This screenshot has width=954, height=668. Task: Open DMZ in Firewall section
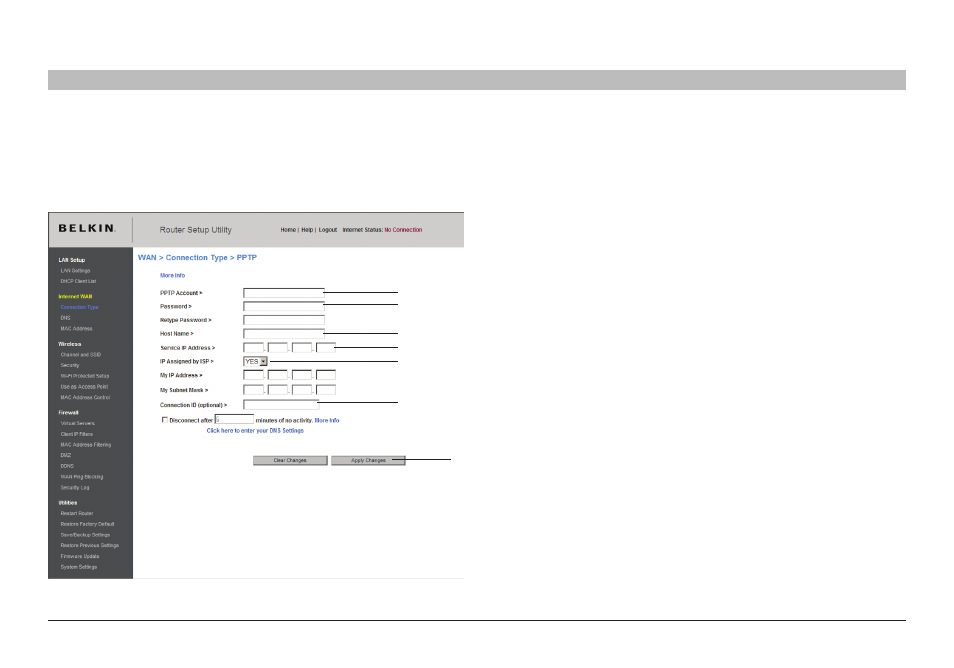point(66,455)
